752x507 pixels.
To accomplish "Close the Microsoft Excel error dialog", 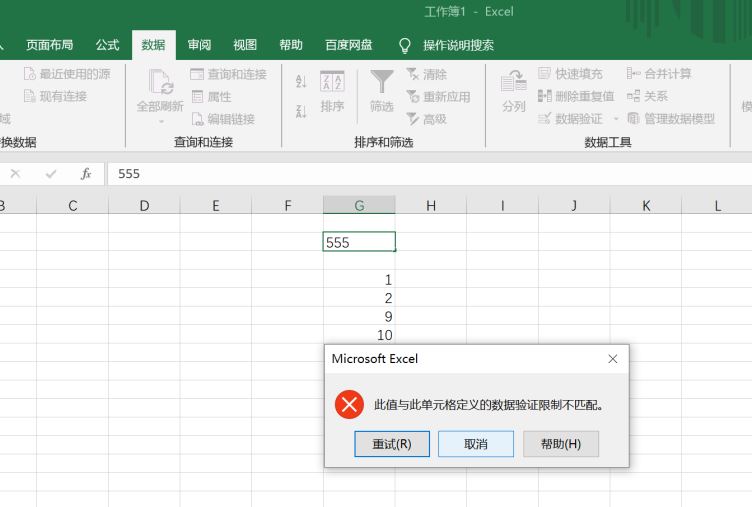I will coord(612,359).
